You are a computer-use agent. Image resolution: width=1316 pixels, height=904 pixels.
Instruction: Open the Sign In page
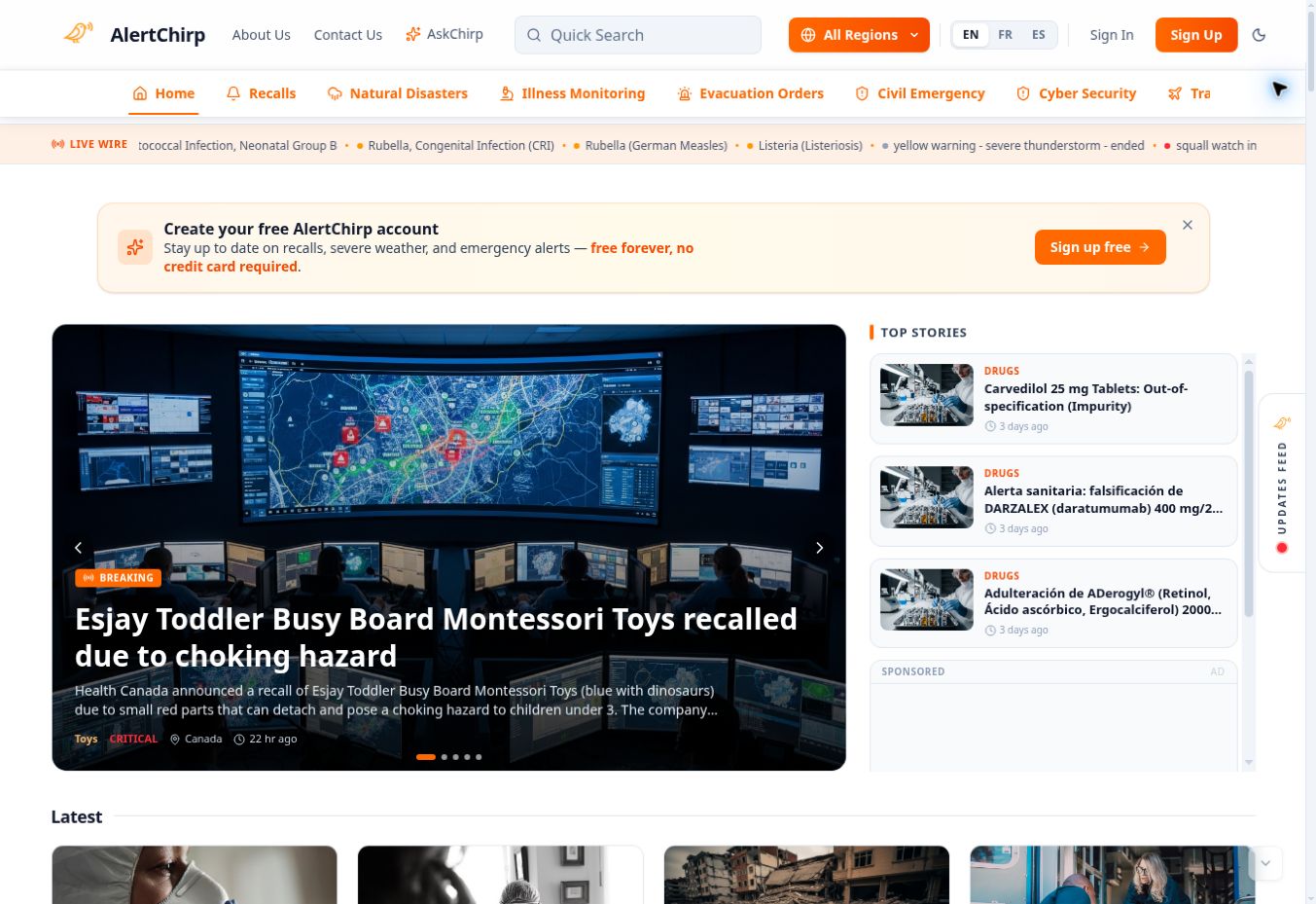coord(1111,35)
